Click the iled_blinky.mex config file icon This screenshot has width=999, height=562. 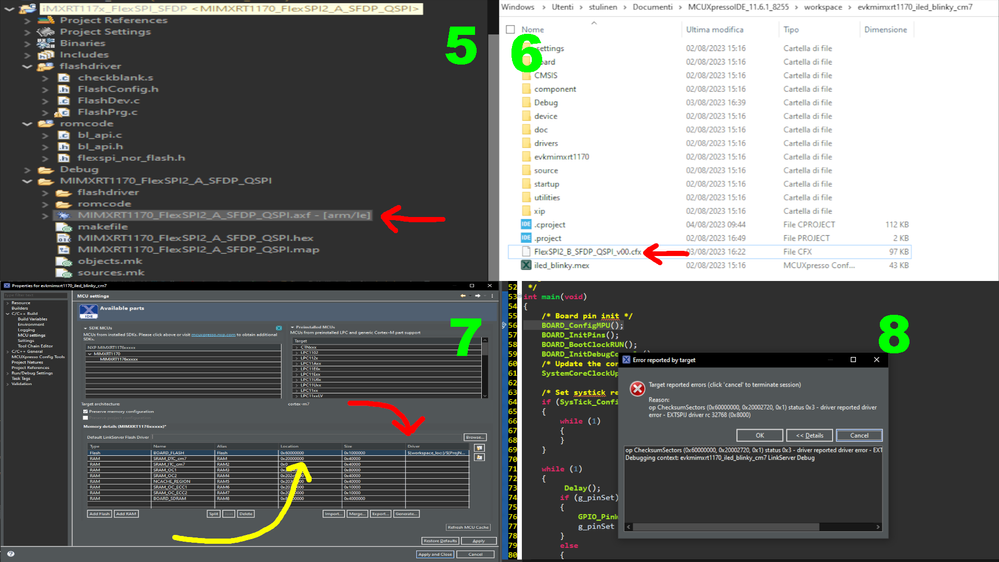coord(526,265)
